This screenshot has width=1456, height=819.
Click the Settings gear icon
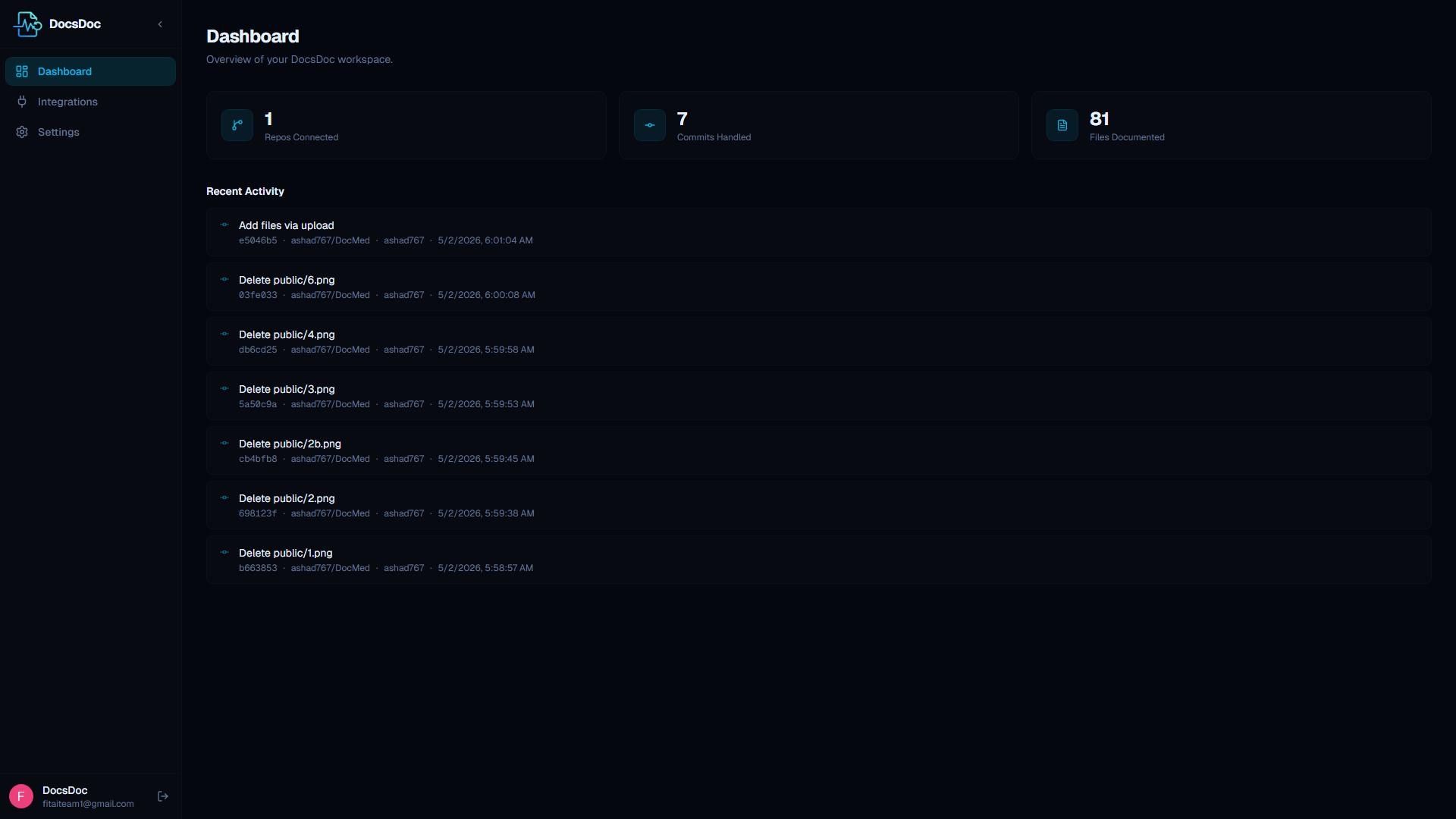pyautogui.click(x=22, y=132)
